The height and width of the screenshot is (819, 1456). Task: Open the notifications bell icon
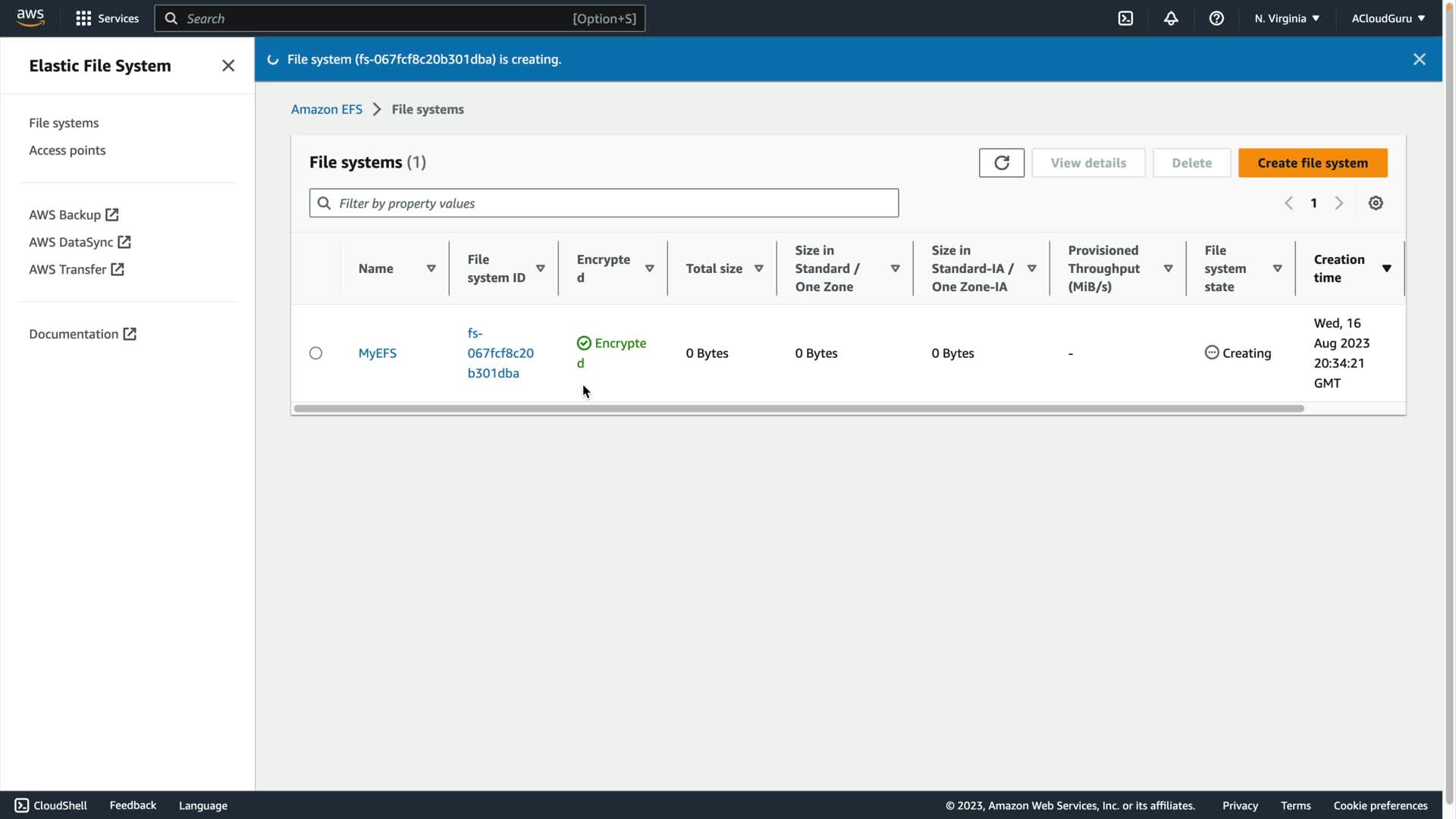coord(1171,18)
